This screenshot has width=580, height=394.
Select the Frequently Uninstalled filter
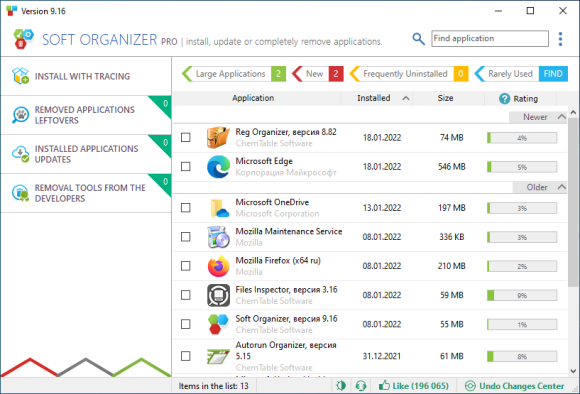(x=409, y=74)
